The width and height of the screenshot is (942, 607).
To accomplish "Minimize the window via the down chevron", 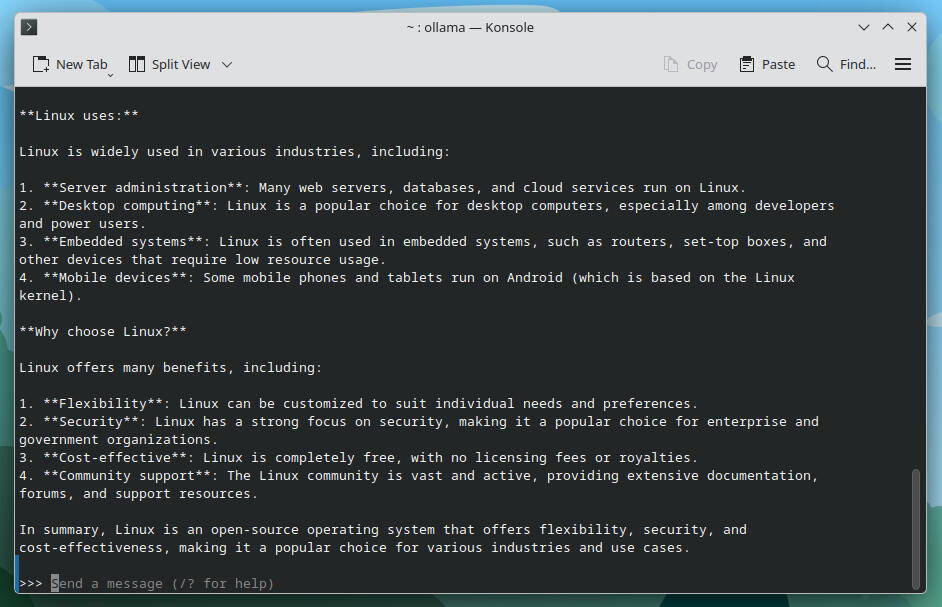I will 863,27.
